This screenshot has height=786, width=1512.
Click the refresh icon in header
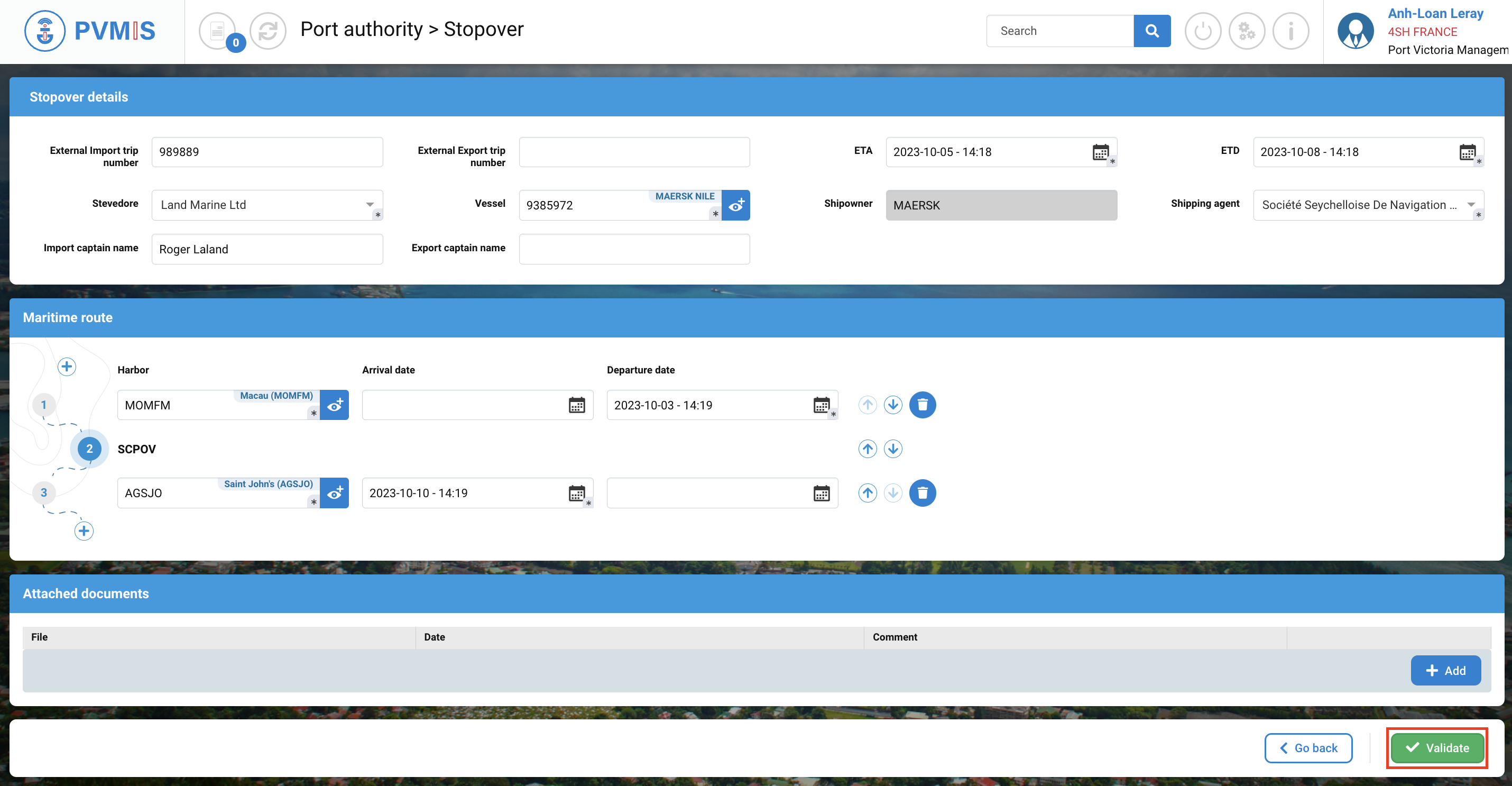click(268, 31)
